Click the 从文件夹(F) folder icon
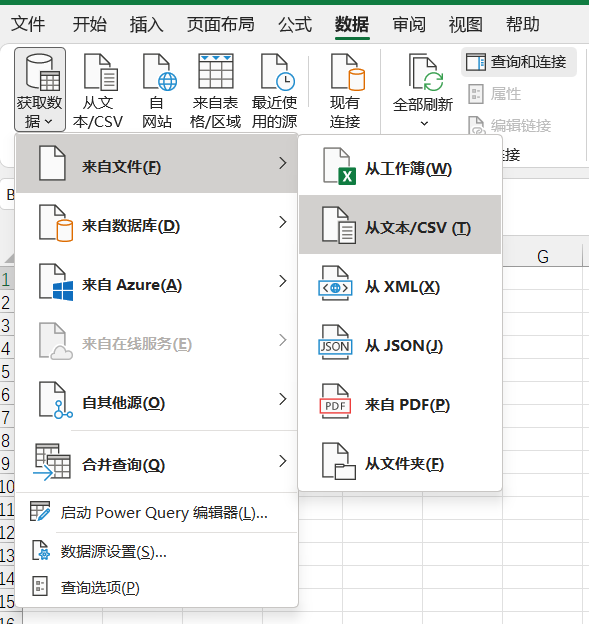The image size is (589, 624). [339, 461]
